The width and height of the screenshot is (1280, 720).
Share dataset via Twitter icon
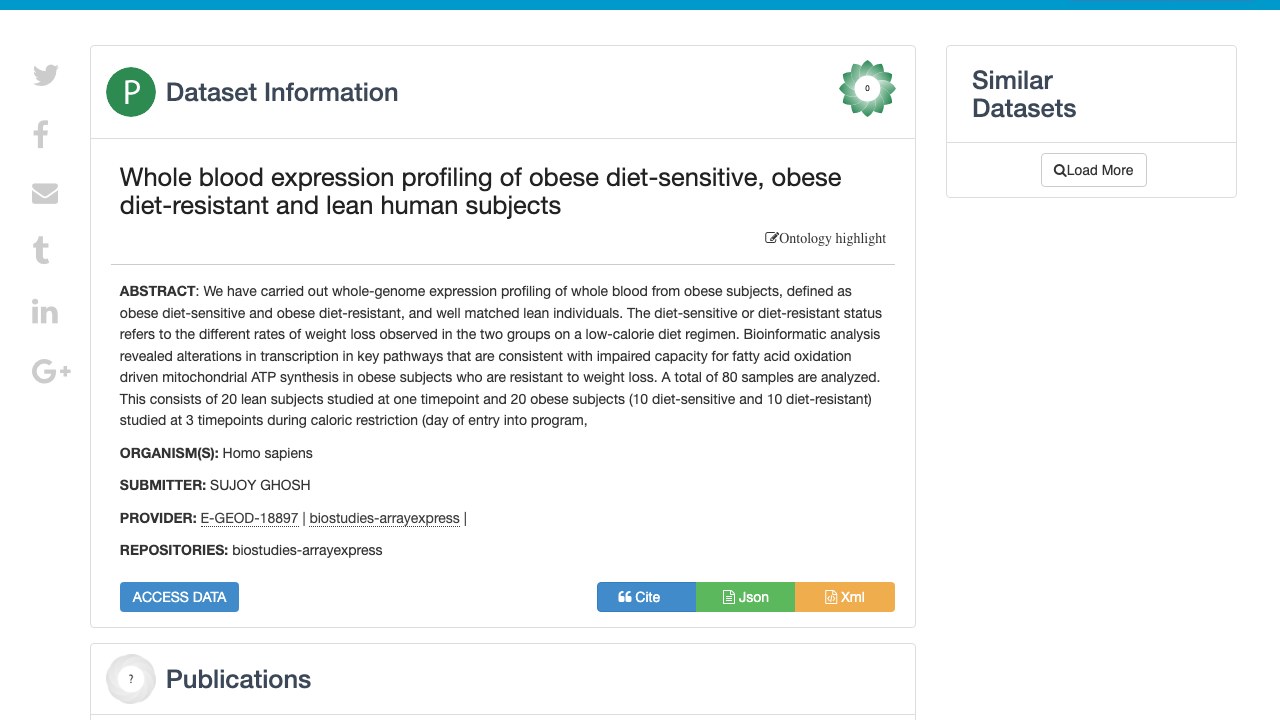45,75
